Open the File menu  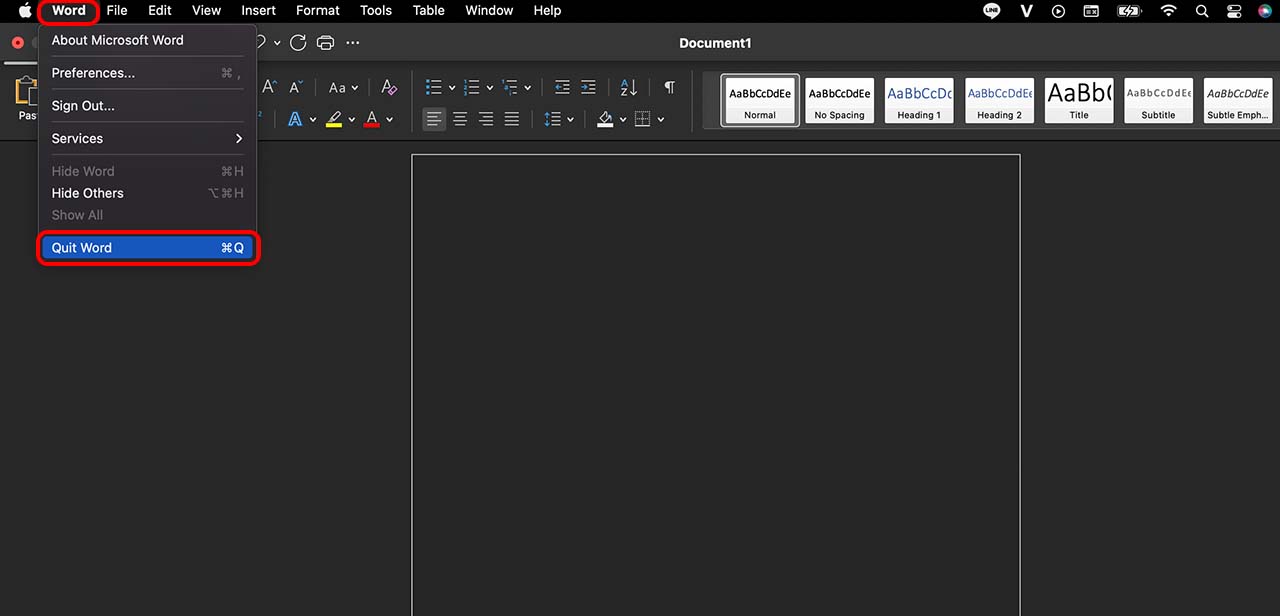tap(117, 11)
